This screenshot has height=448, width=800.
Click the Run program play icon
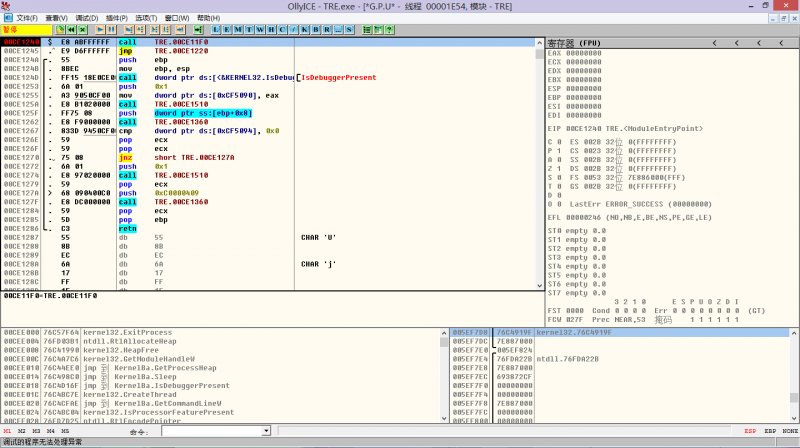pyautogui.click(x=100, y=30)
